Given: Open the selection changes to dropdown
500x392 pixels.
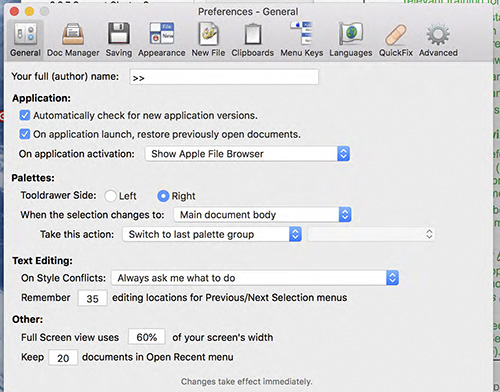Looking at the screenshot, I should point(262,215).
